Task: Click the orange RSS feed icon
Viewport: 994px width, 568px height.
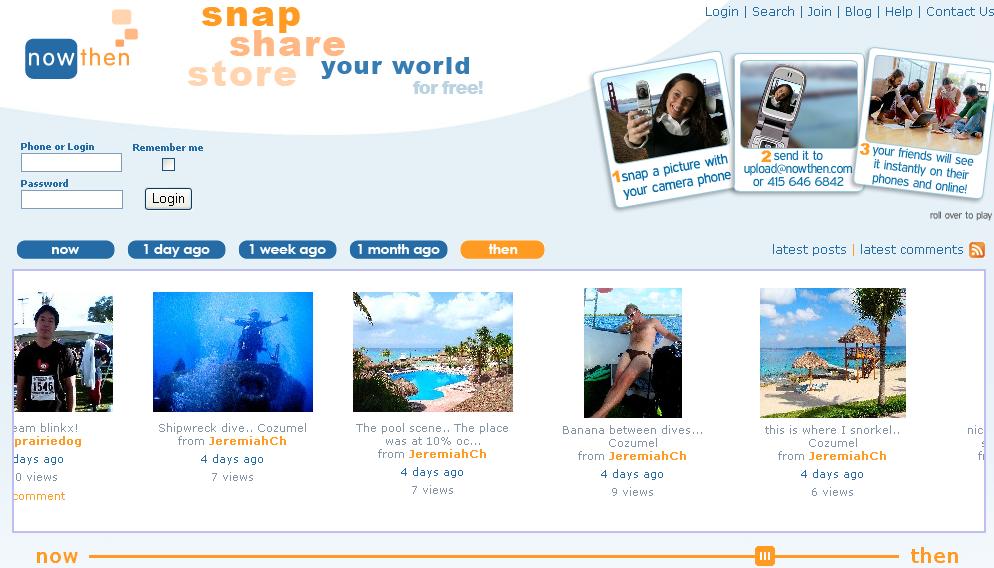Action: click(x=977, y=250)
